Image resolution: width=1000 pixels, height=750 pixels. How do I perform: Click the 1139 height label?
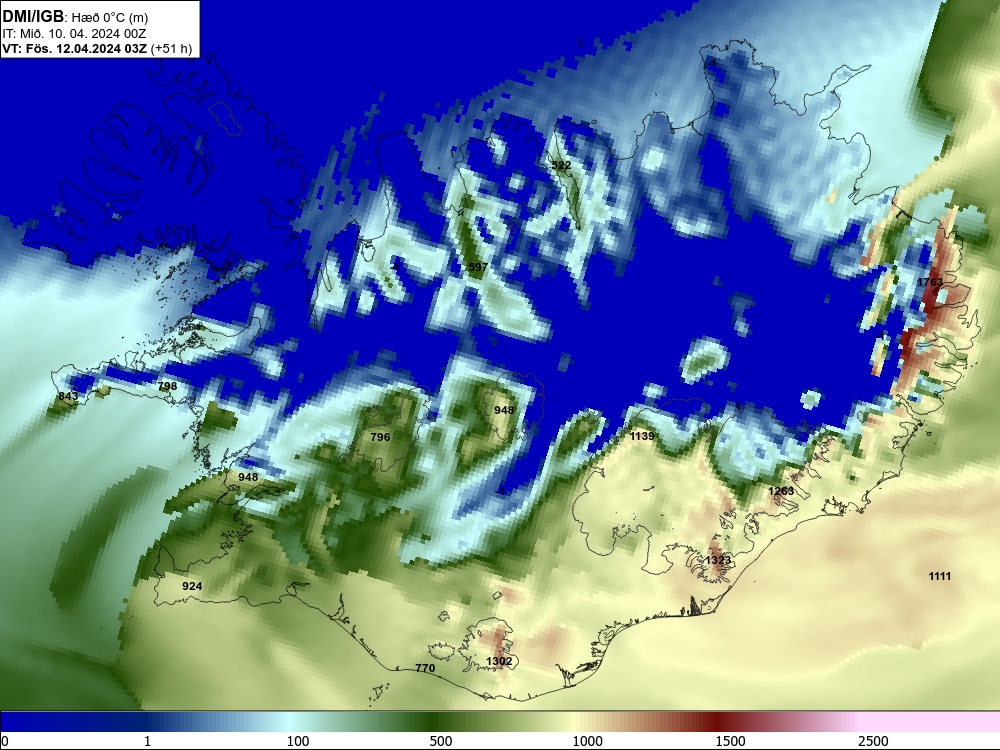pyautogui.click(x=642, y=436)
